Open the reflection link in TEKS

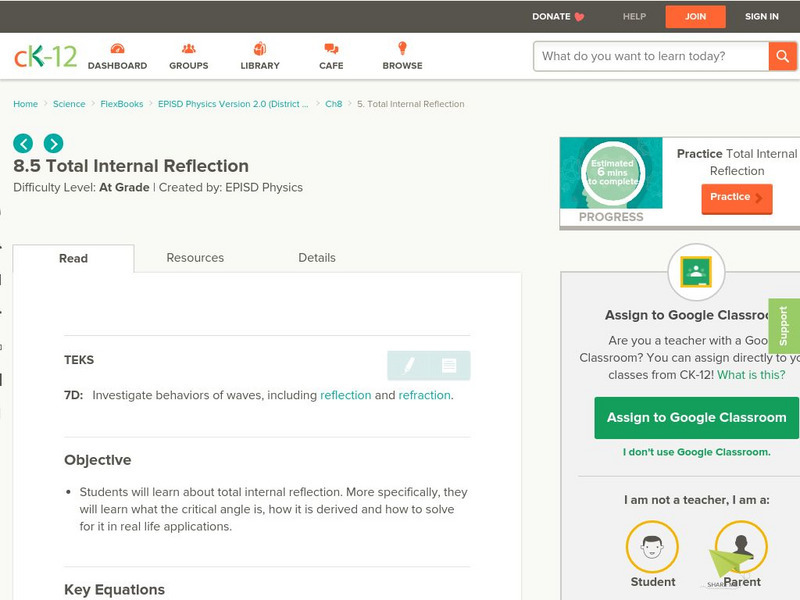(x=345, y=395)
